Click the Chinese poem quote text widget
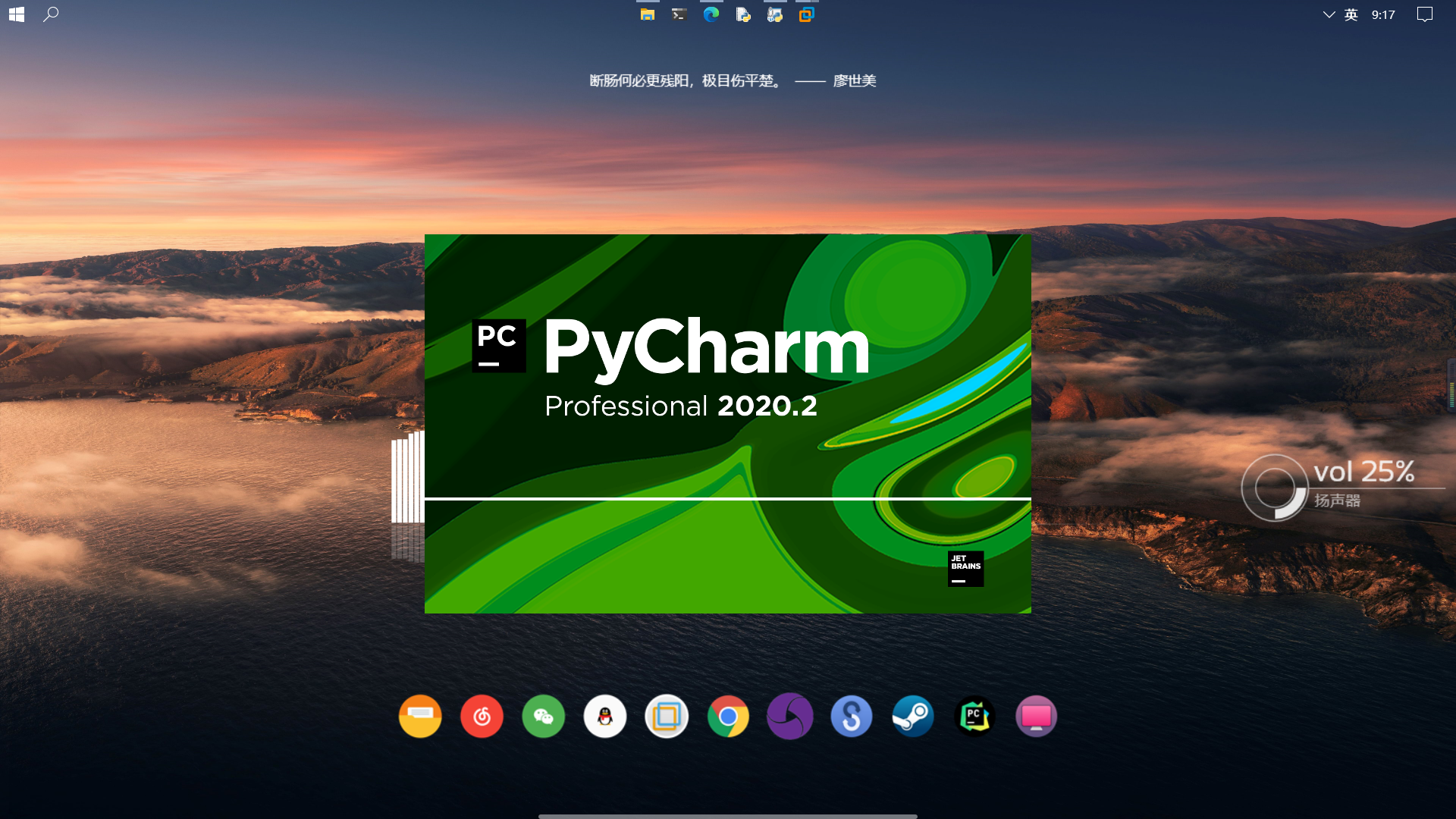 733,80
